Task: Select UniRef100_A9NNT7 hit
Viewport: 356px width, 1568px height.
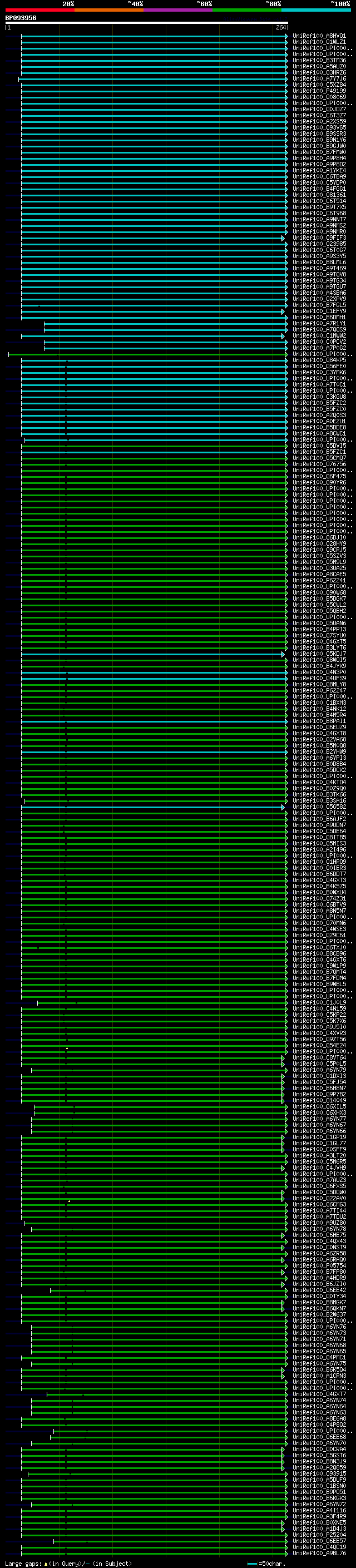Action: [x=319, y=219]
